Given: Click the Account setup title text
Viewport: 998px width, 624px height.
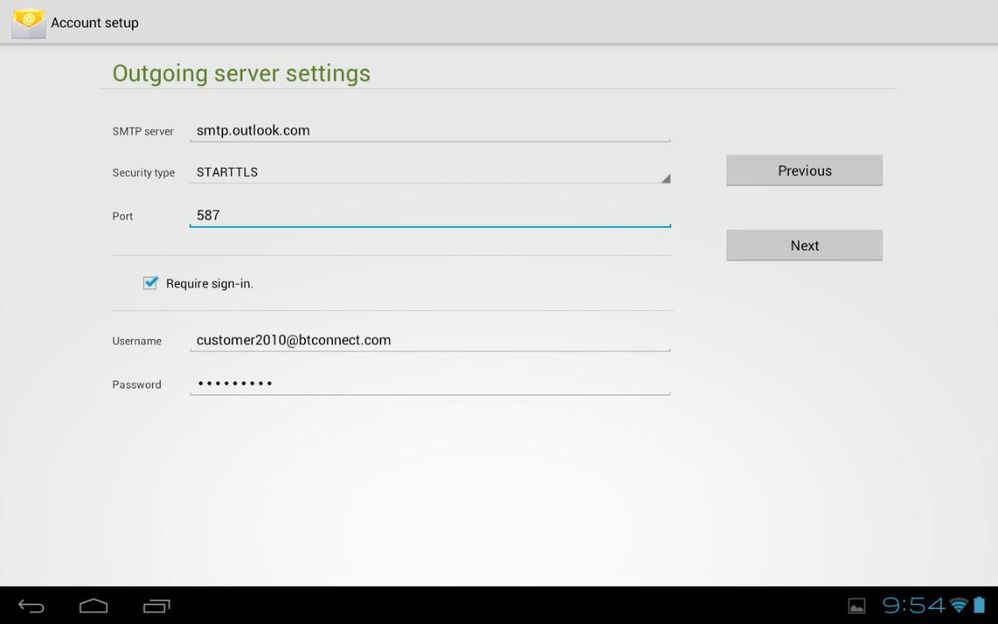Looking at the screenshot, I should click(95, 23).
